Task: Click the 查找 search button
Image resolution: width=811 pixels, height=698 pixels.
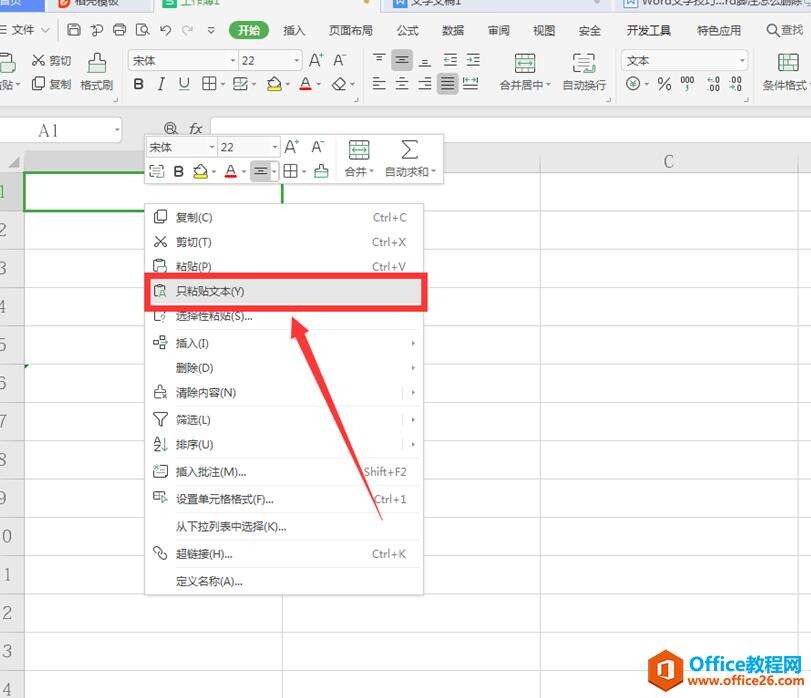Action: [x=785, y=30]
